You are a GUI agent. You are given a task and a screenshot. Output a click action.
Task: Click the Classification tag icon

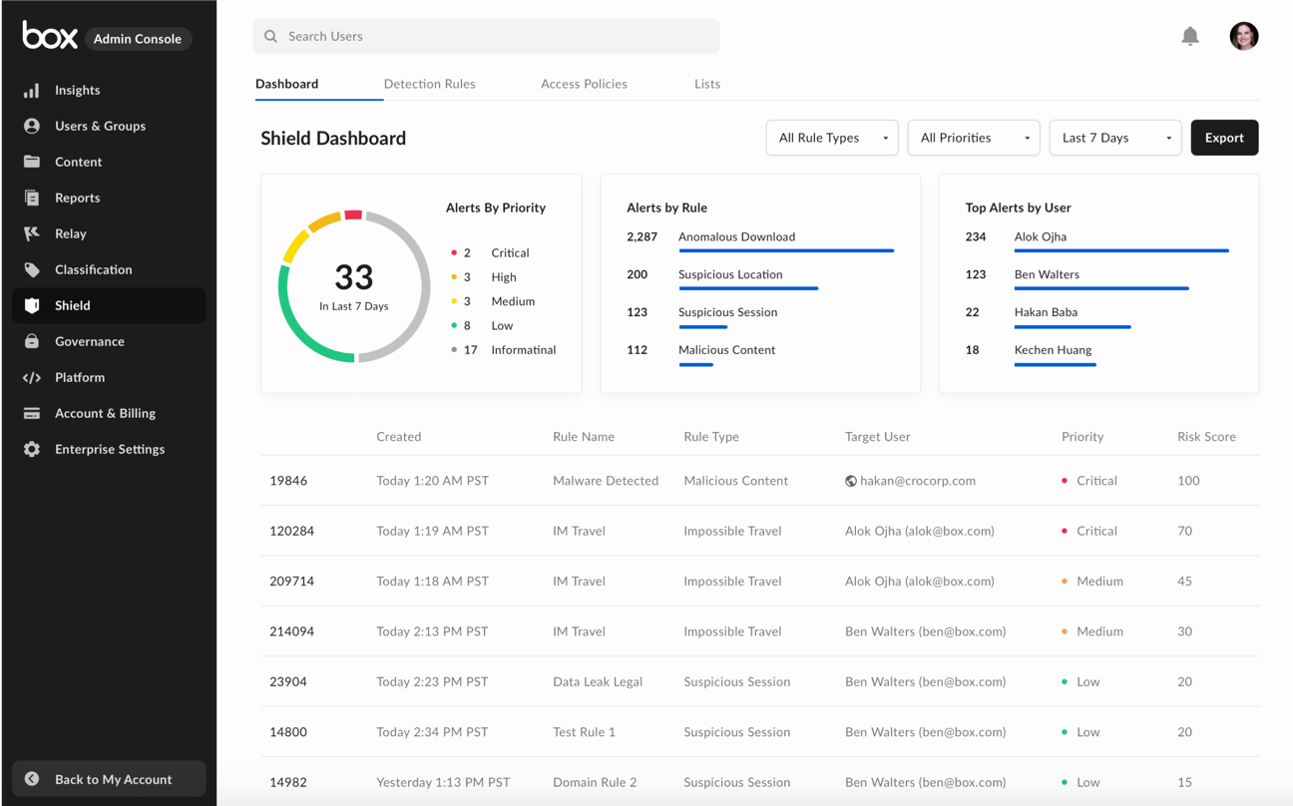(x=32, y=270)
